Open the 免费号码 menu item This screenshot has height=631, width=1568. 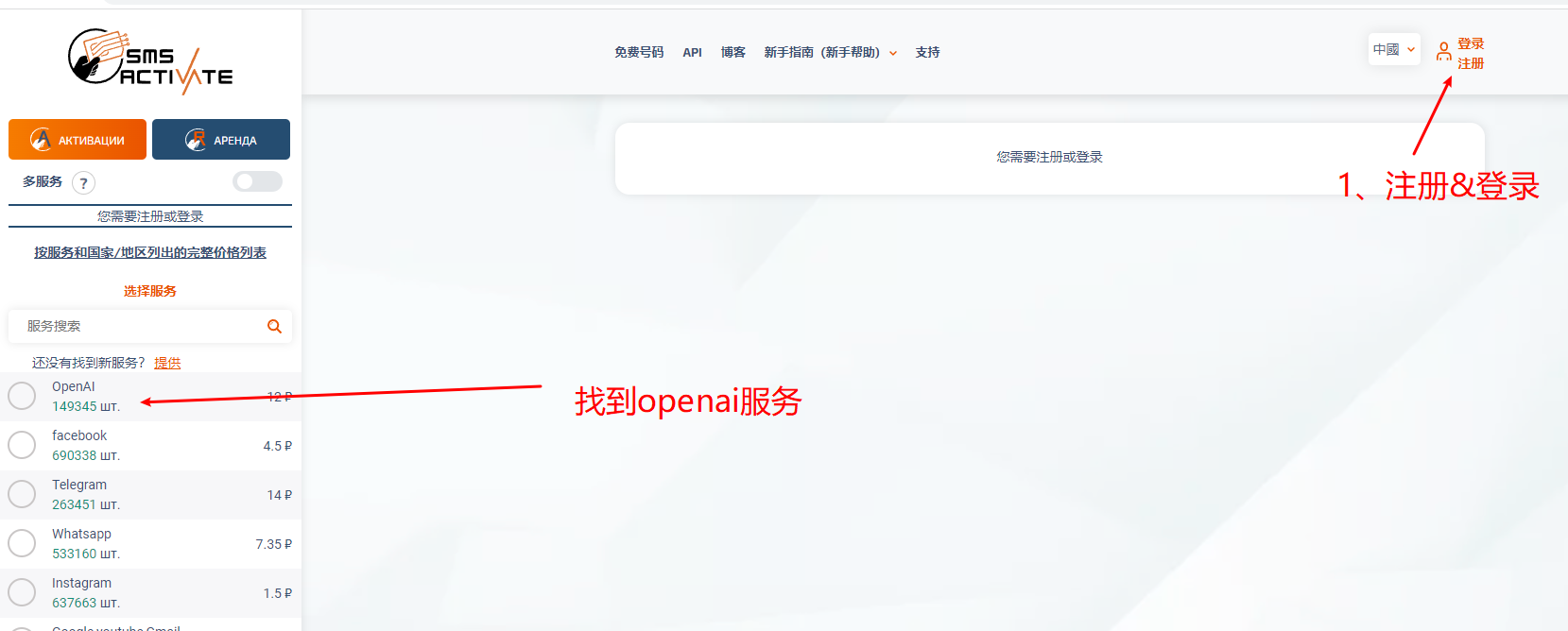click(x=639, y=52)
